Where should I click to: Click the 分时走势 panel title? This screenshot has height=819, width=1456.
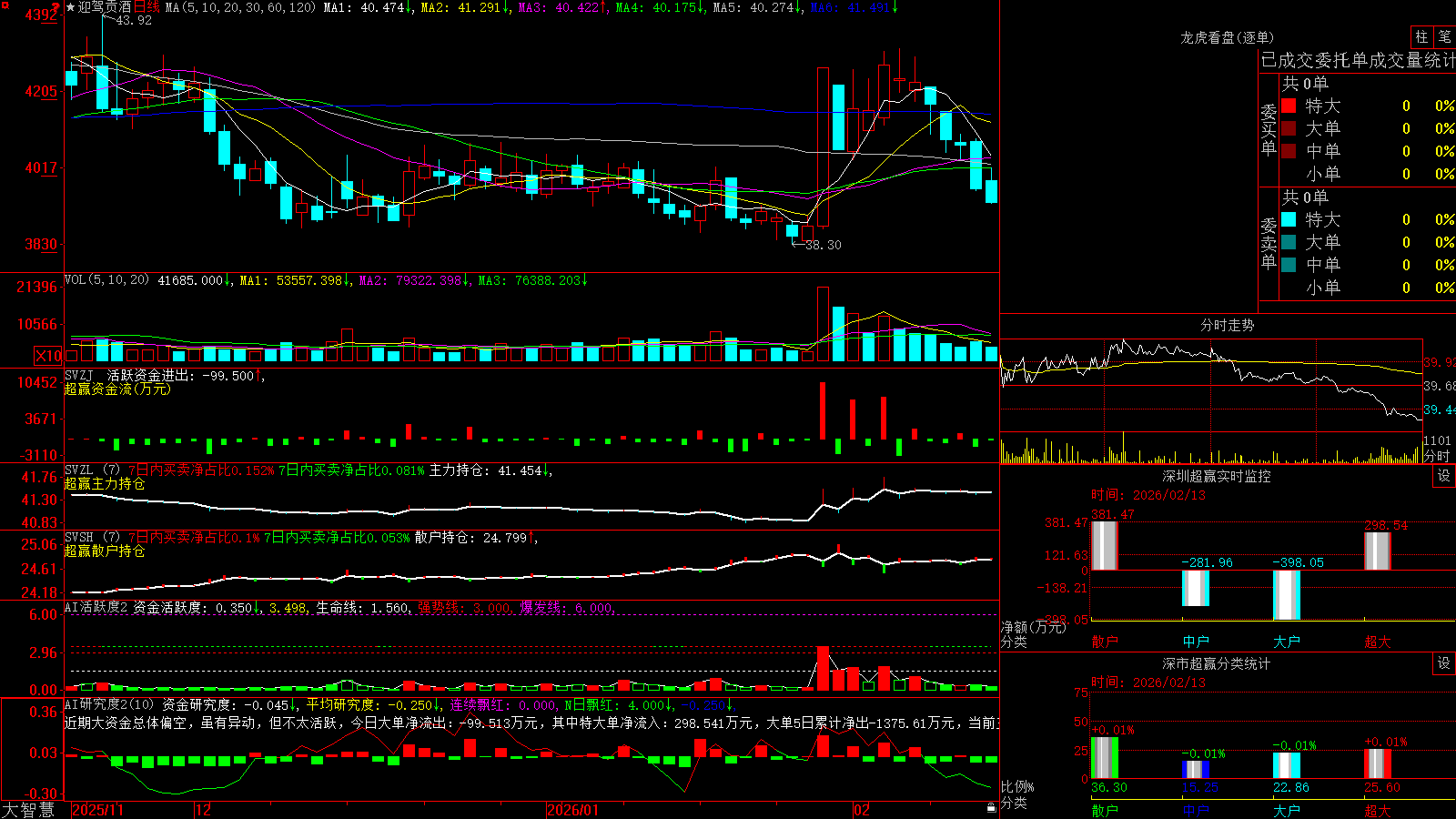(1227, 325)
